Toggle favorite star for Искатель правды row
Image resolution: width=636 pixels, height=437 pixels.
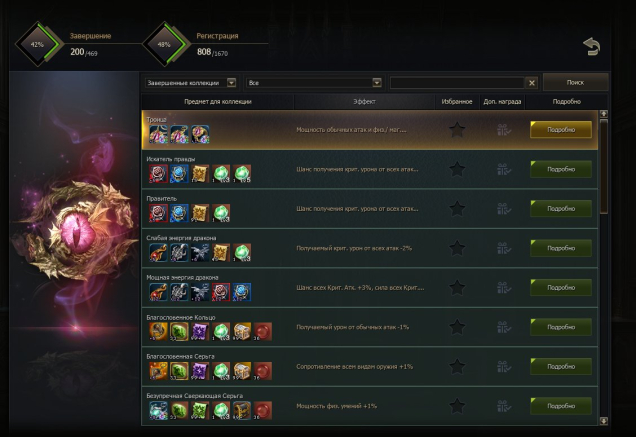click(457, 169)
